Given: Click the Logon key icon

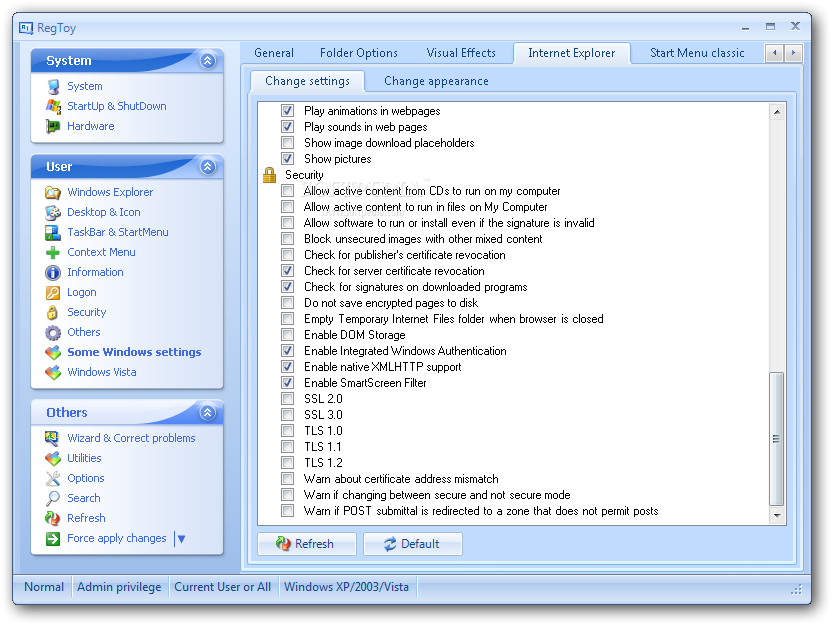Looking at the screenshot, I should pos(53,292).
